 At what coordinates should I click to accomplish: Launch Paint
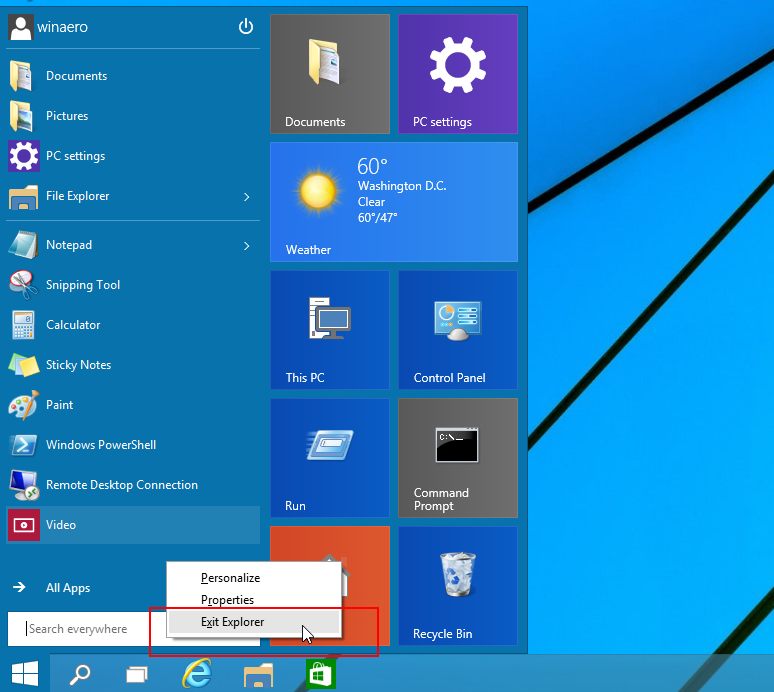(133, 405)
